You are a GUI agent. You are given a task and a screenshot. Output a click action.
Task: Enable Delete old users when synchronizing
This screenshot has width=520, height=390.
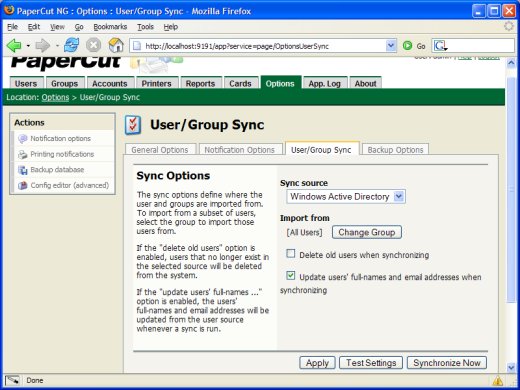291,254
